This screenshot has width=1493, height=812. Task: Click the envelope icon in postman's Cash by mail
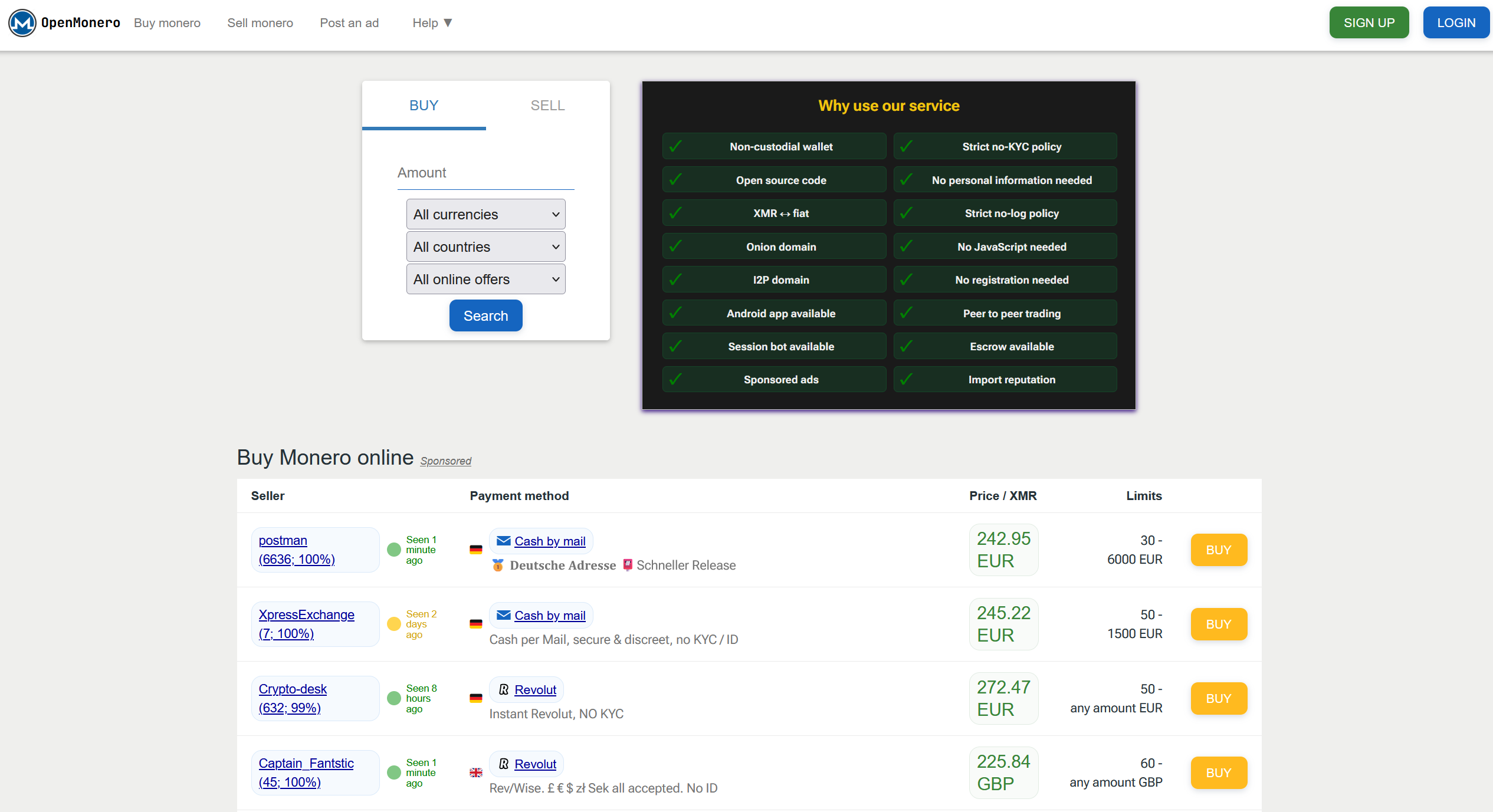click(503, 541)
